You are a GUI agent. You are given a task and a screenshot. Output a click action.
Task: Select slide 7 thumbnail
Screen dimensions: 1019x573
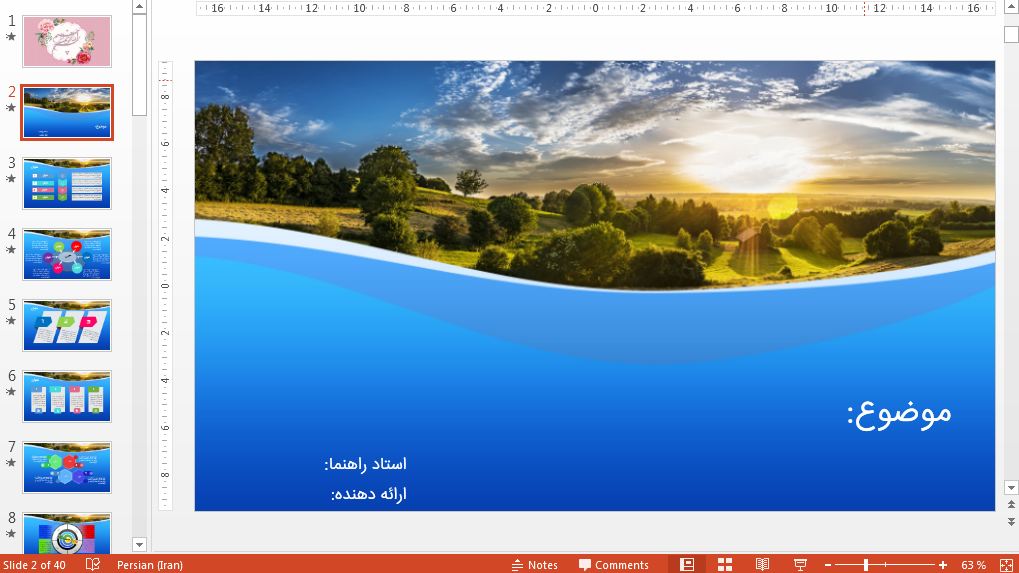[x=67, y=467]
